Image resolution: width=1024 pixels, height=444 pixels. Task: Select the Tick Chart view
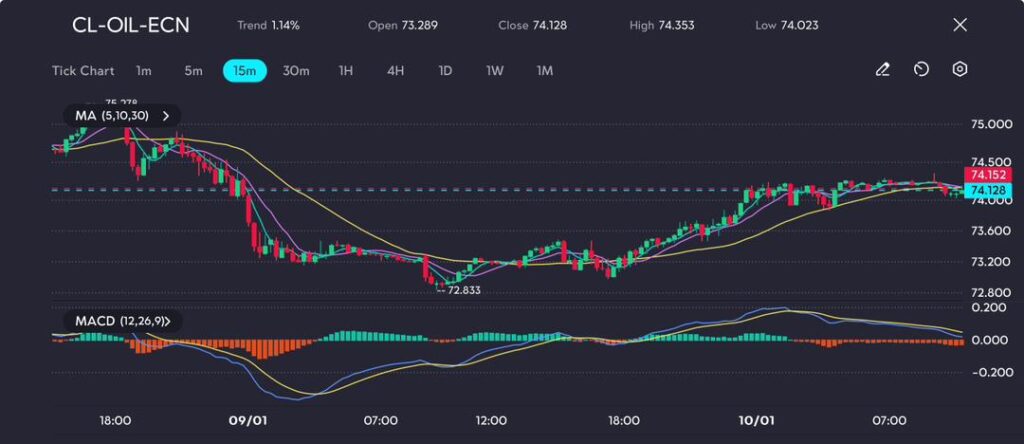pos(83,71)
